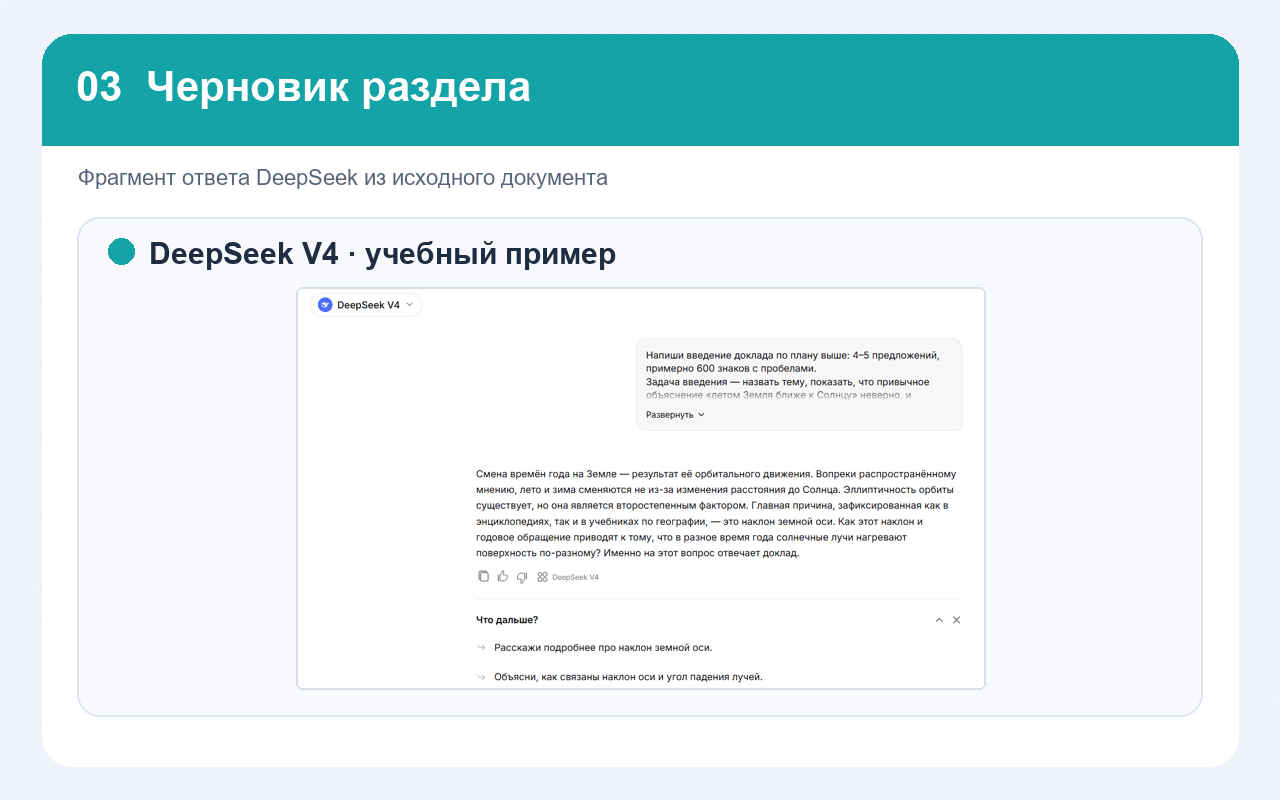
Task: Copy the response with the copy icon
Action: tap(484, 577)
